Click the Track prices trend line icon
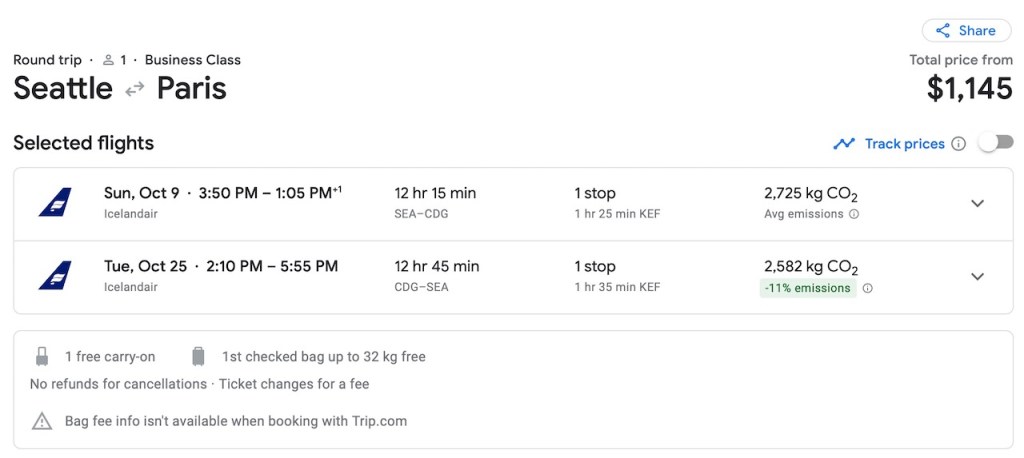 click(845, 144)
